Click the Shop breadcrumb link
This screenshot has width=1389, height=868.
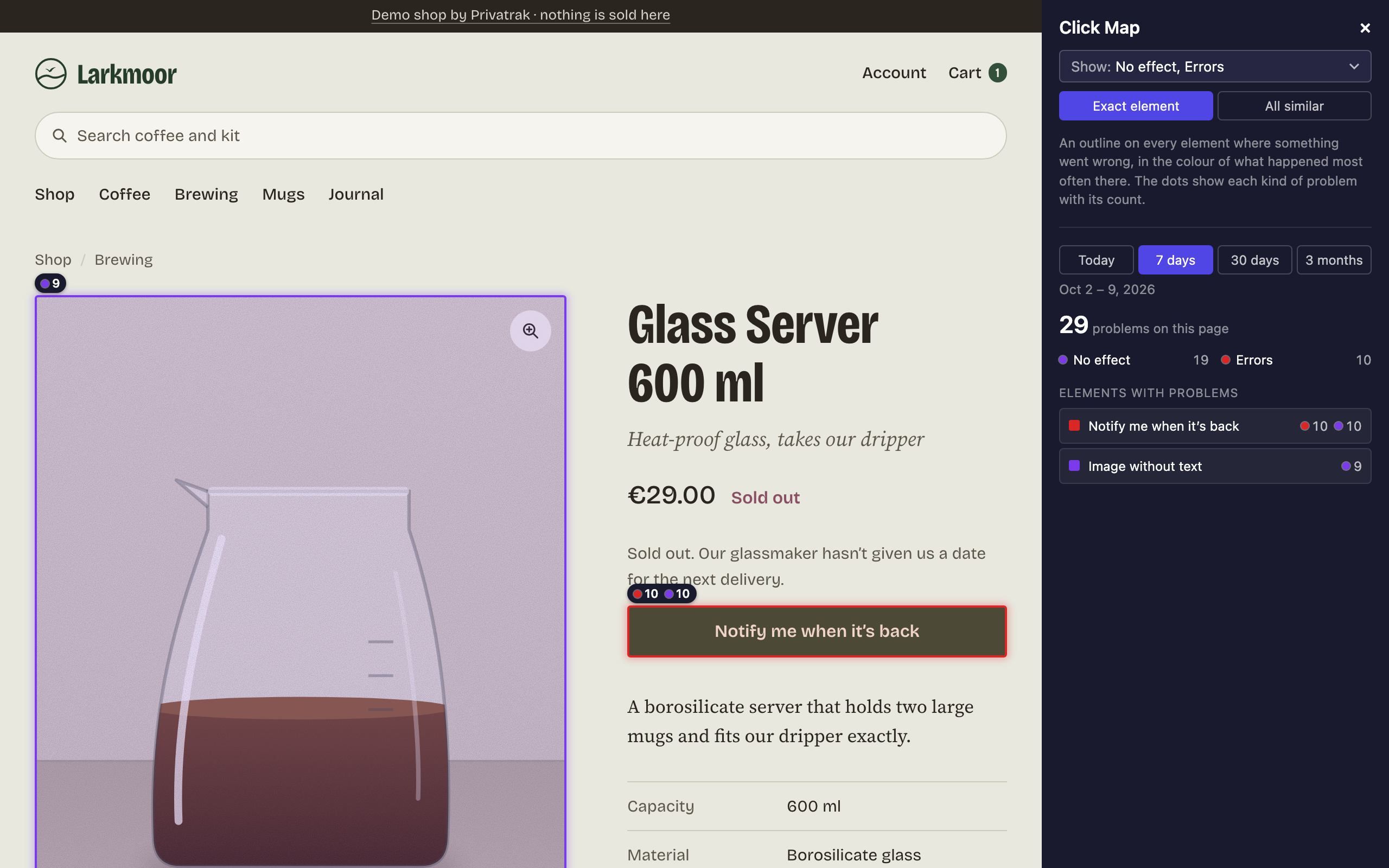[53, 259]
